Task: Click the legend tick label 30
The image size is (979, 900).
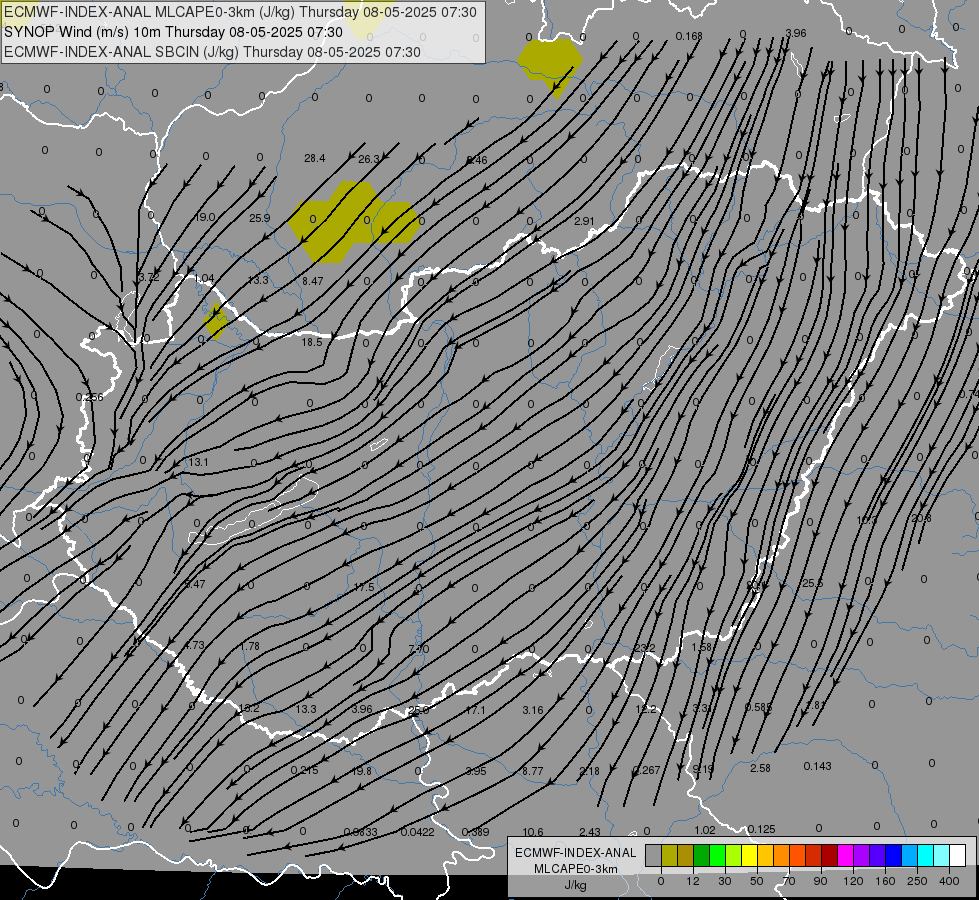Action: 724,881
